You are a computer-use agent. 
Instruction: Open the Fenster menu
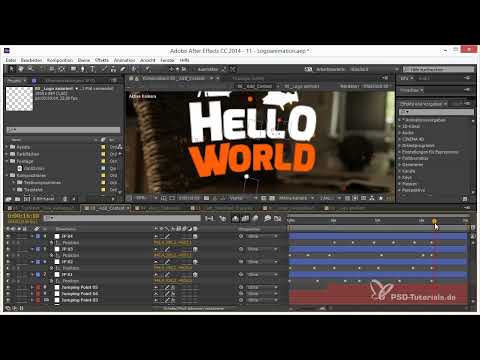click(167, 60)
